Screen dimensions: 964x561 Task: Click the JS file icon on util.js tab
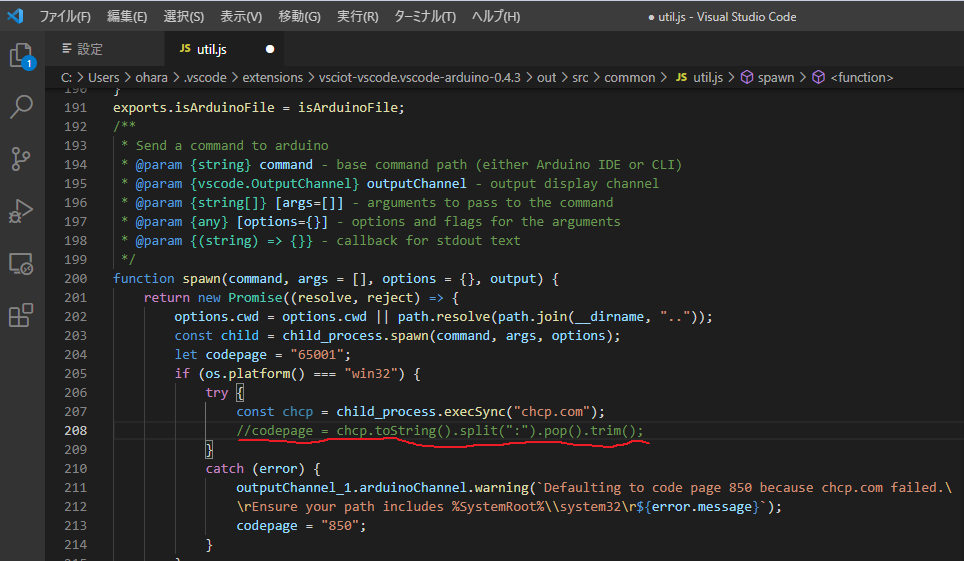[x=184, y=49]
